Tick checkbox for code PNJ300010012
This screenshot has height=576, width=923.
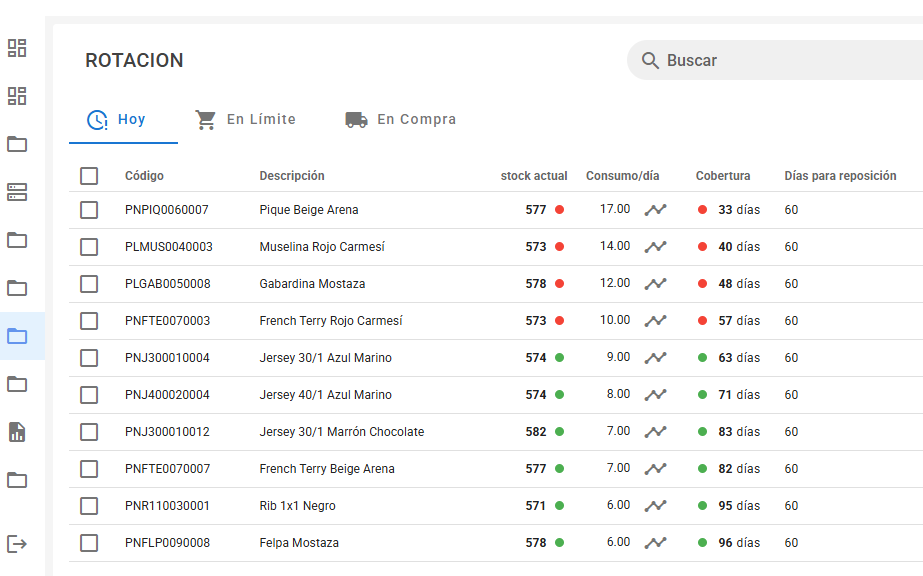pos(89,432)
